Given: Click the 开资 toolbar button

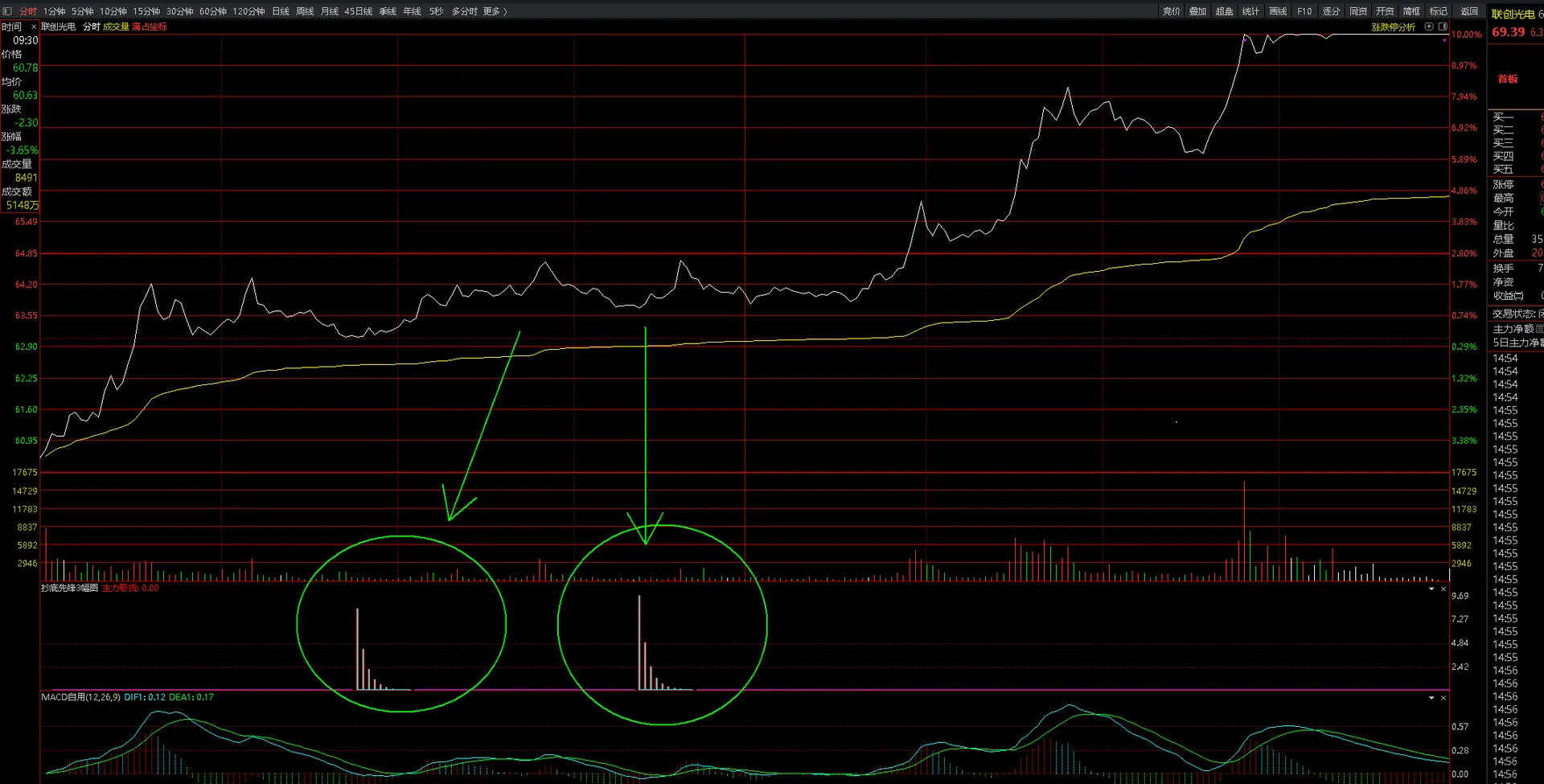Looking at the screenshot, I should (1385, 11).
